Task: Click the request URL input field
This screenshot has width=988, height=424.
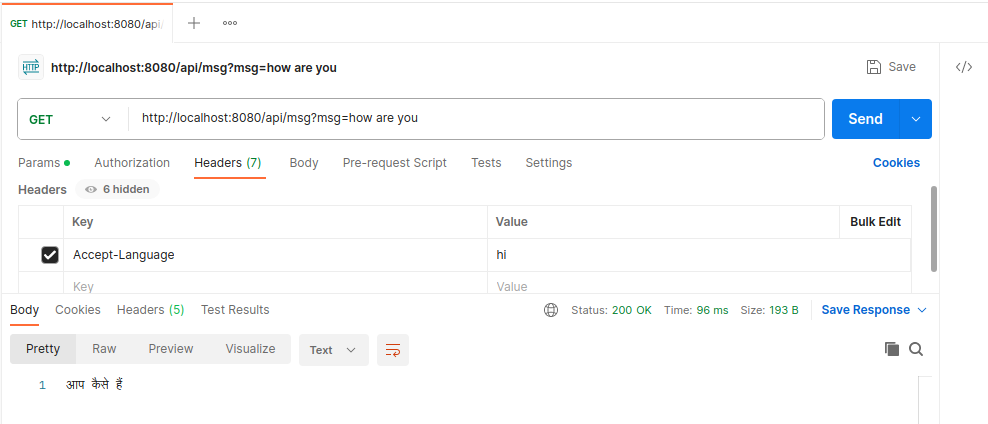Action: pyautogui.click(x=476, y=118)
